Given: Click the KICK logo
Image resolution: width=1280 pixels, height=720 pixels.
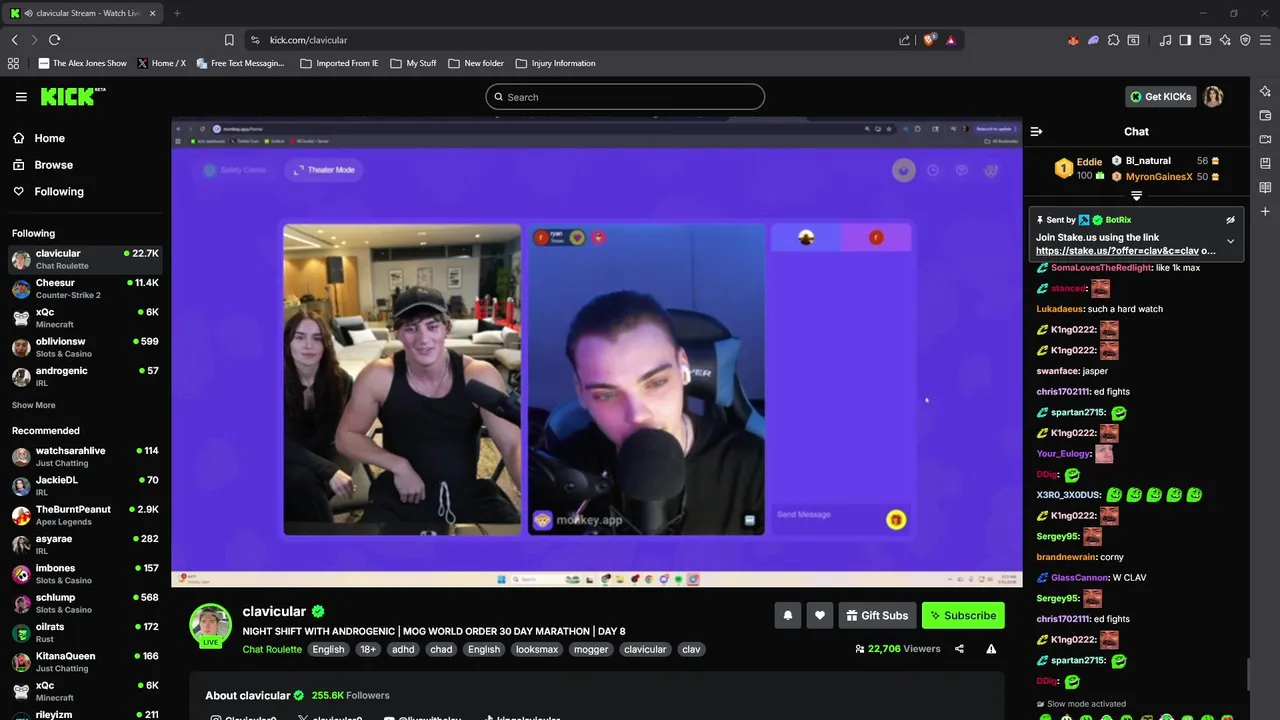Looking at the screenshot, I should (73, 96).
